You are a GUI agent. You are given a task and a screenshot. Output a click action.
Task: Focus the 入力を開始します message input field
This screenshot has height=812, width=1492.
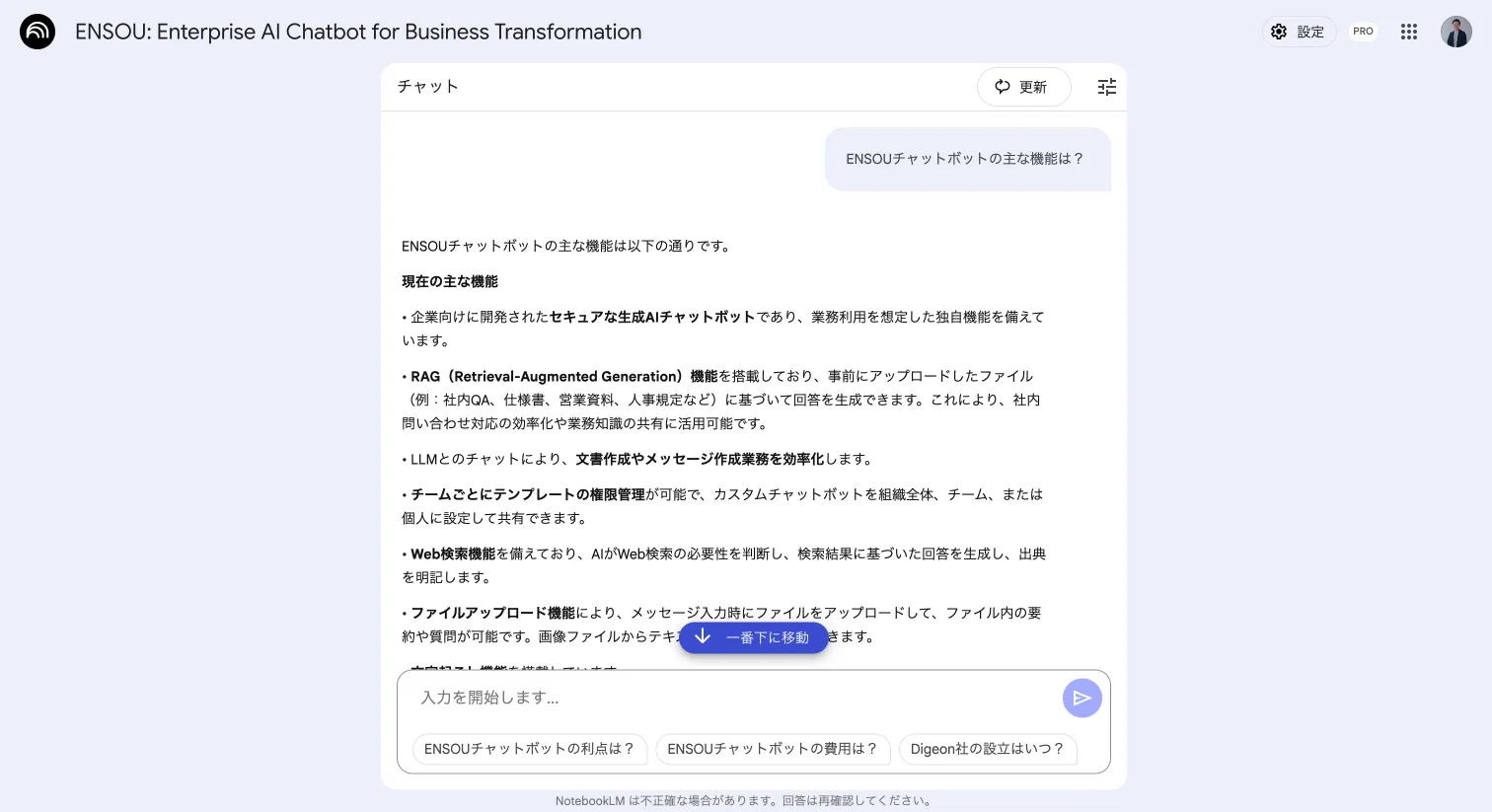click(735, 698)
